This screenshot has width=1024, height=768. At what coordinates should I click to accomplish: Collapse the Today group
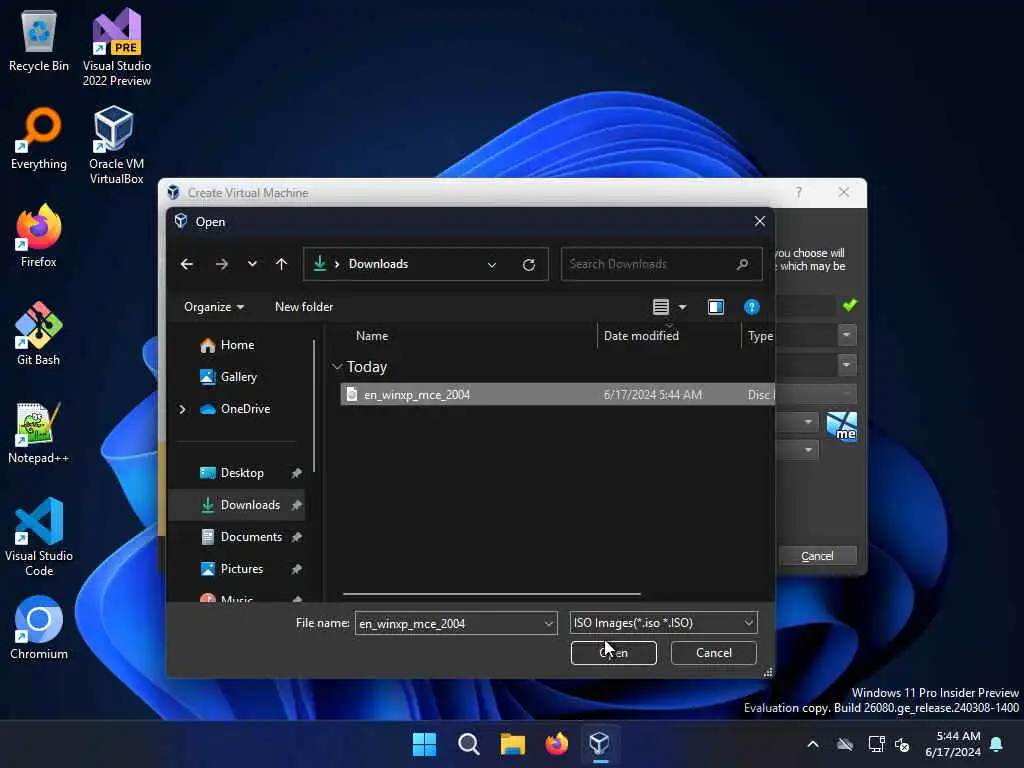click(337, 367)
